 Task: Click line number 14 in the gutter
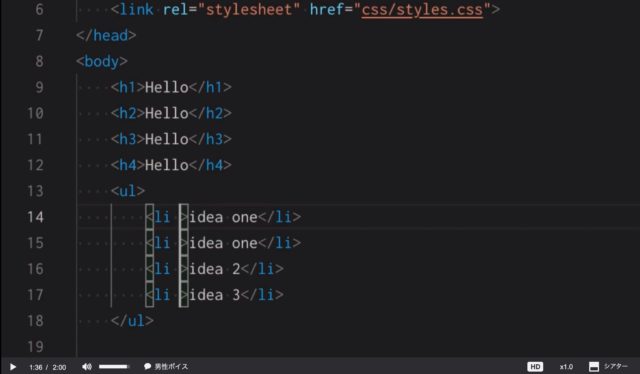36,217
